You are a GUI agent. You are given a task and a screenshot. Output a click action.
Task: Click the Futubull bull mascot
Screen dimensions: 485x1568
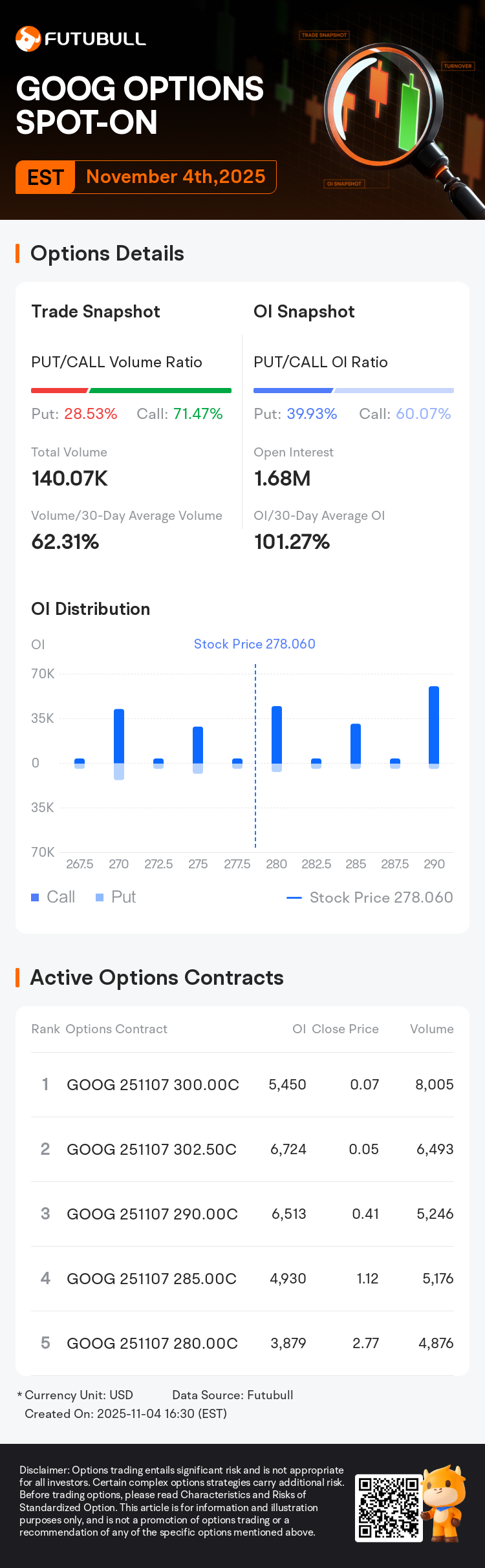(444, 1503)
